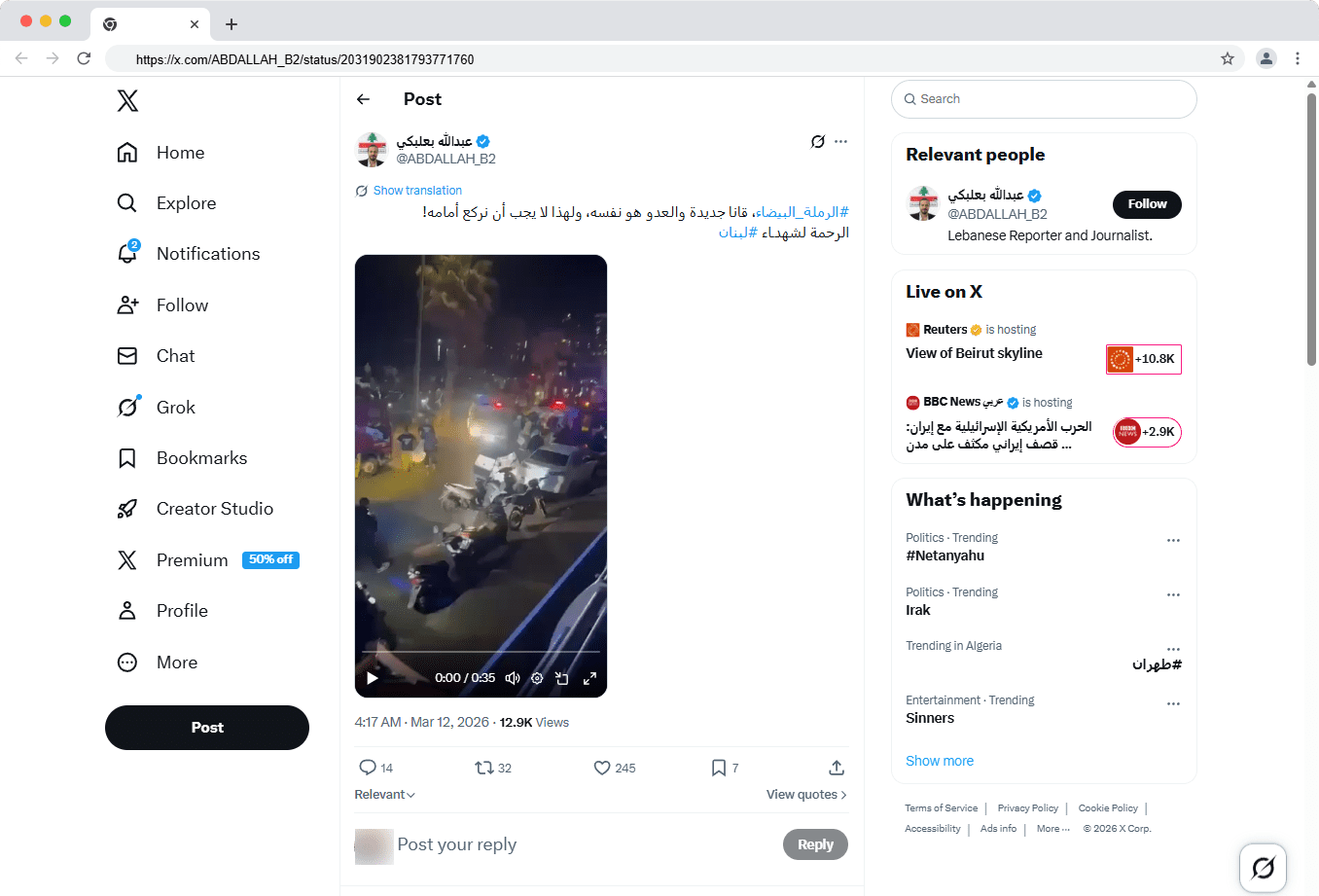Open Grok floating button at bottom right
1319x896 pixels.
pyautogui.click(x=1263, y=867)
